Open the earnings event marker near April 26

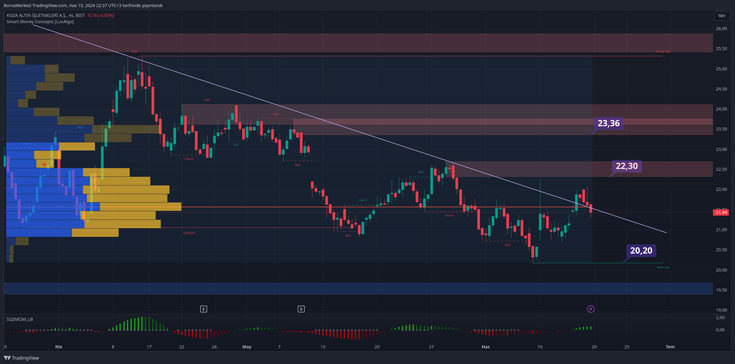coord(203,309)
